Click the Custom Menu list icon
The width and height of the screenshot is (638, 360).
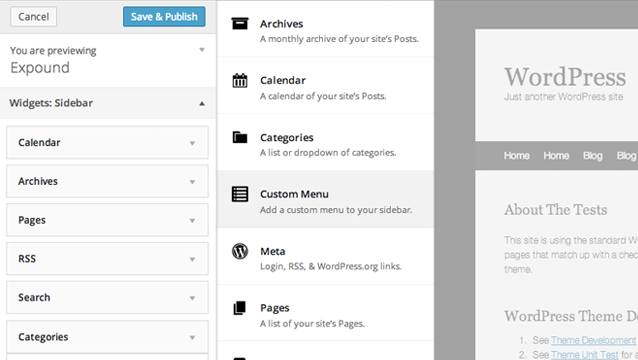240,194
